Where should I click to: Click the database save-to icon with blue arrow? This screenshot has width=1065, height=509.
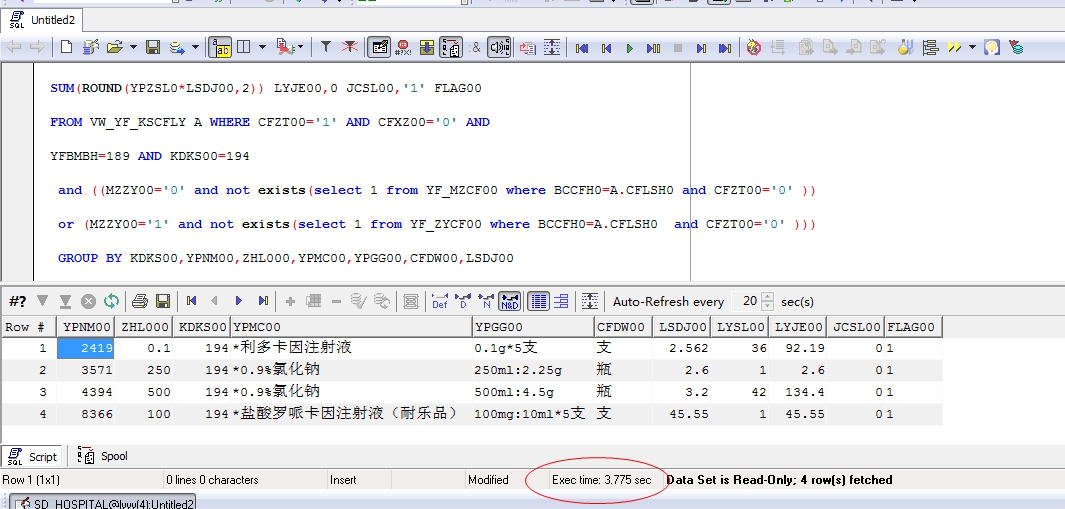(177, 48)
